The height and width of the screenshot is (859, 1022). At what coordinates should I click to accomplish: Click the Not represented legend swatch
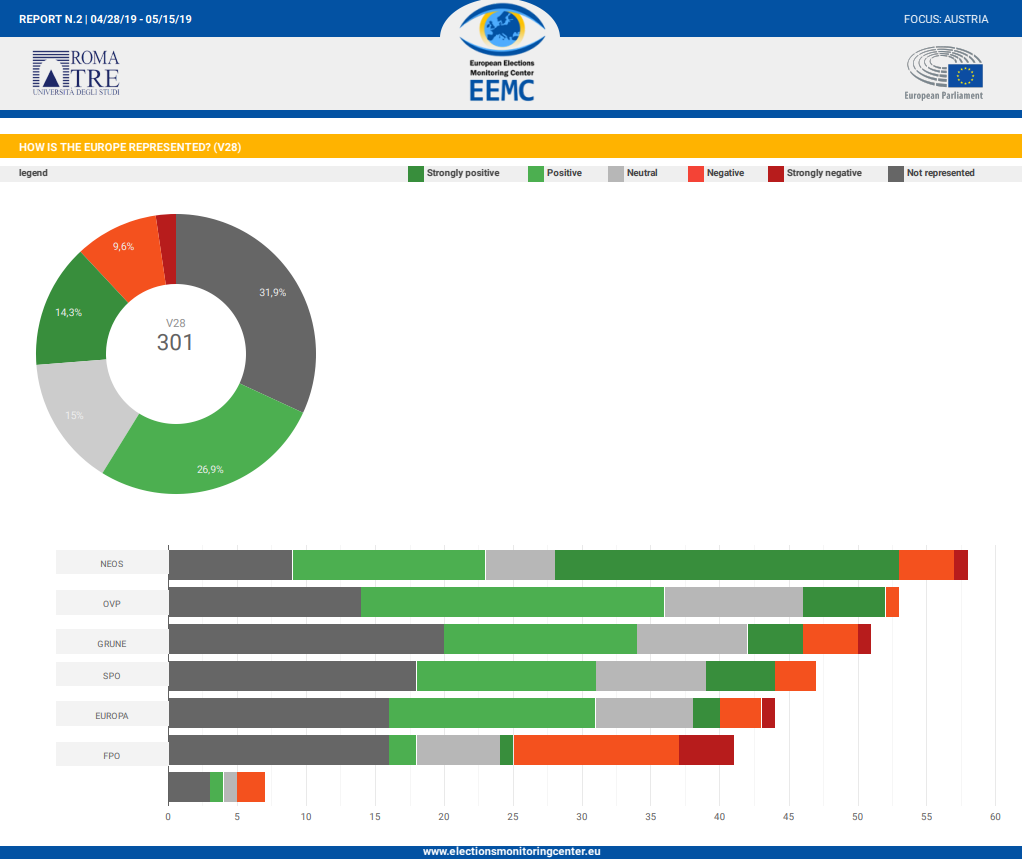coord(895,174)
